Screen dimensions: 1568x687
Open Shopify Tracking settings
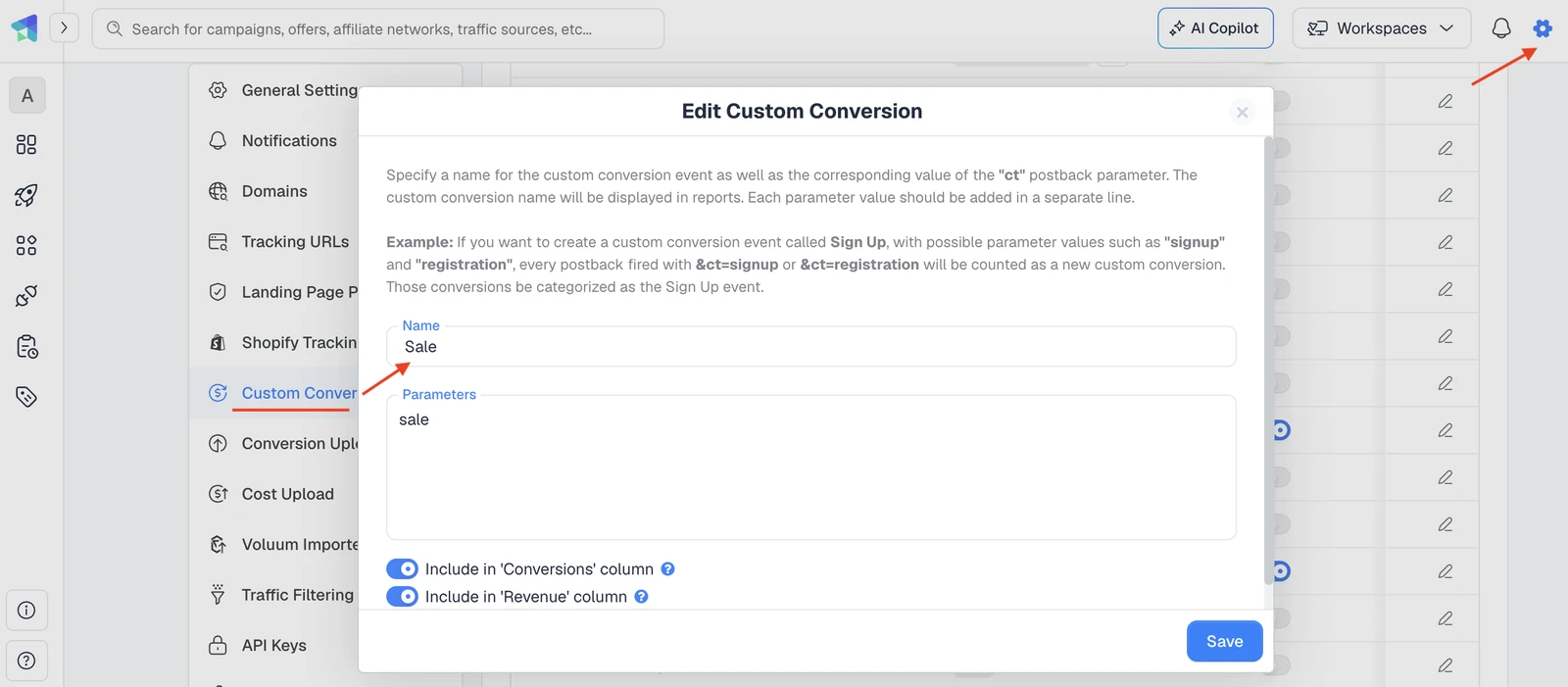[282, 343]
